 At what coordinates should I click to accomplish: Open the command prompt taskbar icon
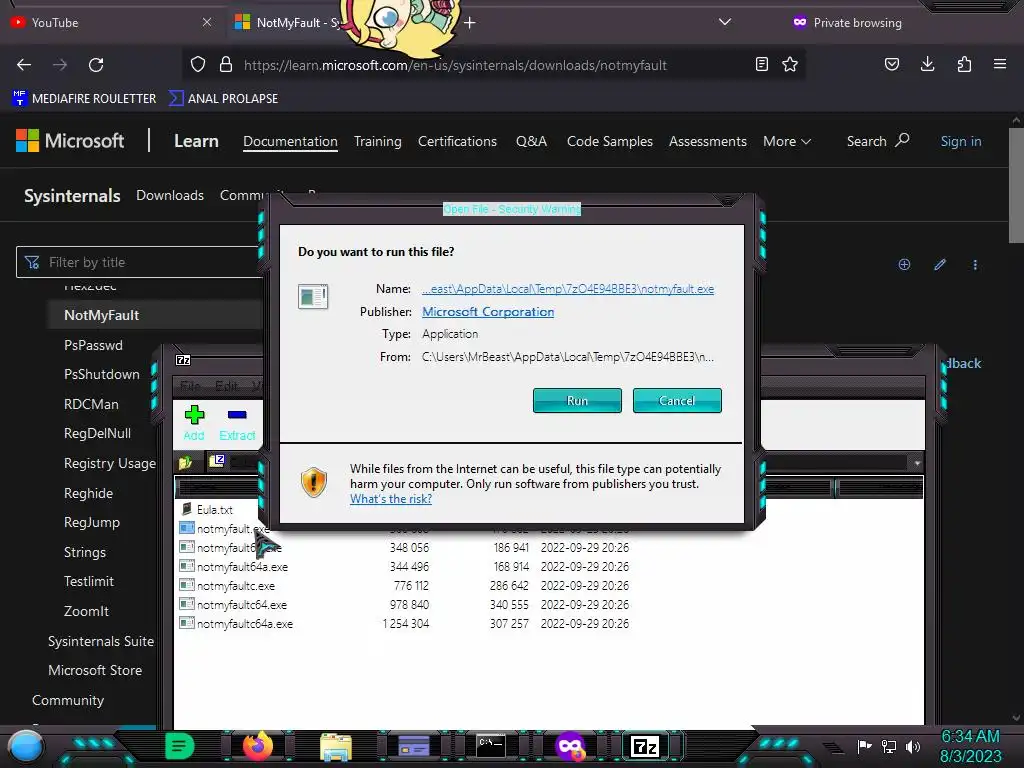click(x=490, y=746)
